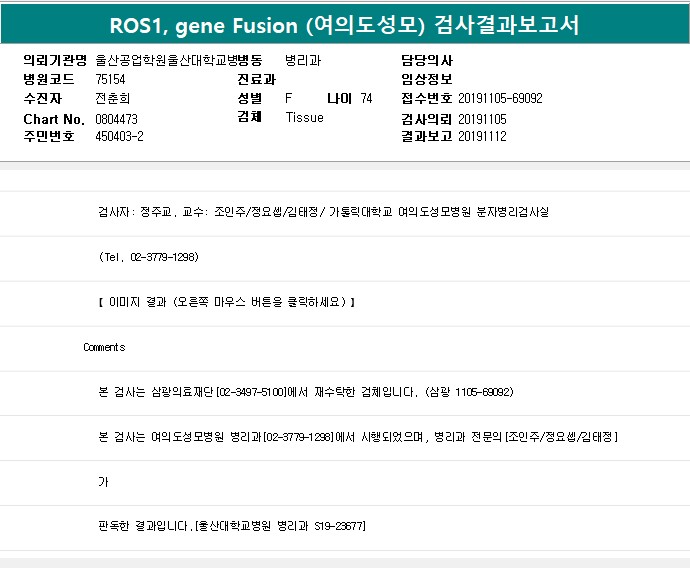
Task: Click the final line containing S19-23677
Action: click(x=232, y=526)
